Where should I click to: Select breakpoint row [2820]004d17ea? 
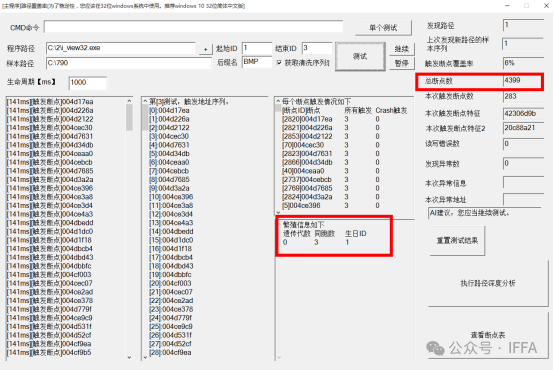pos(307,119)
